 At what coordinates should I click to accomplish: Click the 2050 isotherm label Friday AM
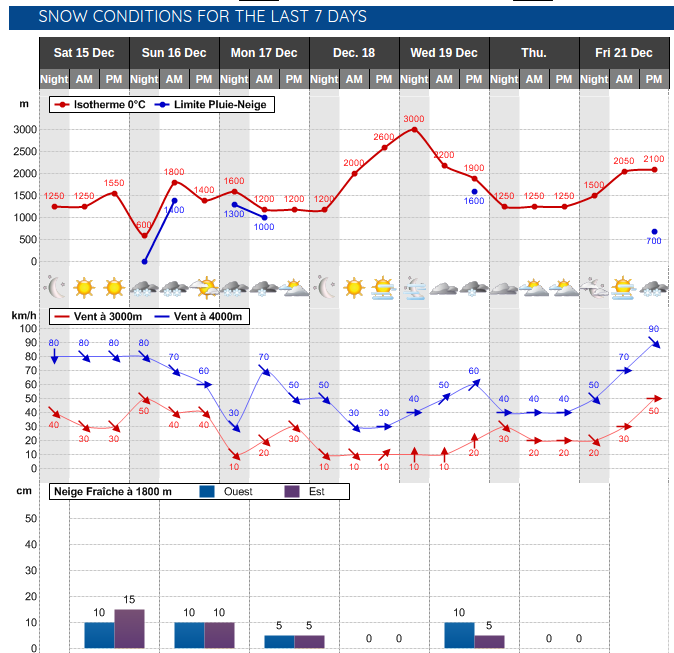click(623, 161)
